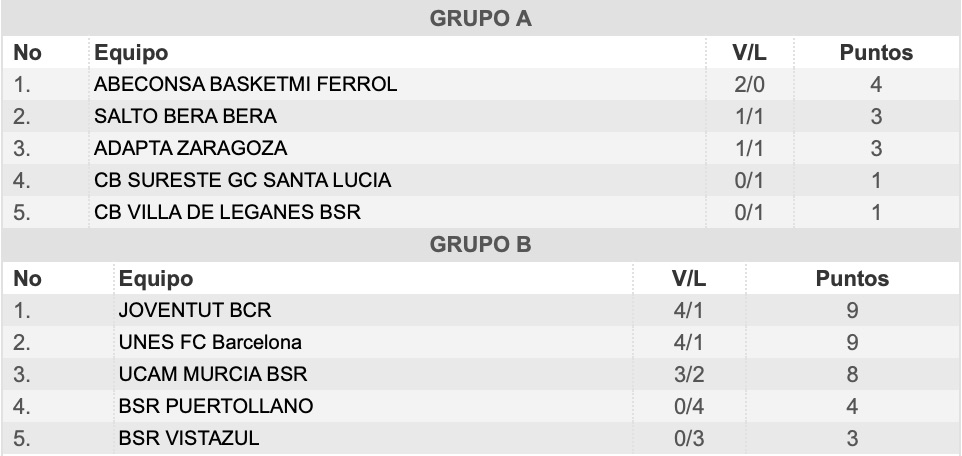Open CB VILLA DE LEGANES BSR
The height and width of the screenshot is (456, 962).
(x=227, y=212)
